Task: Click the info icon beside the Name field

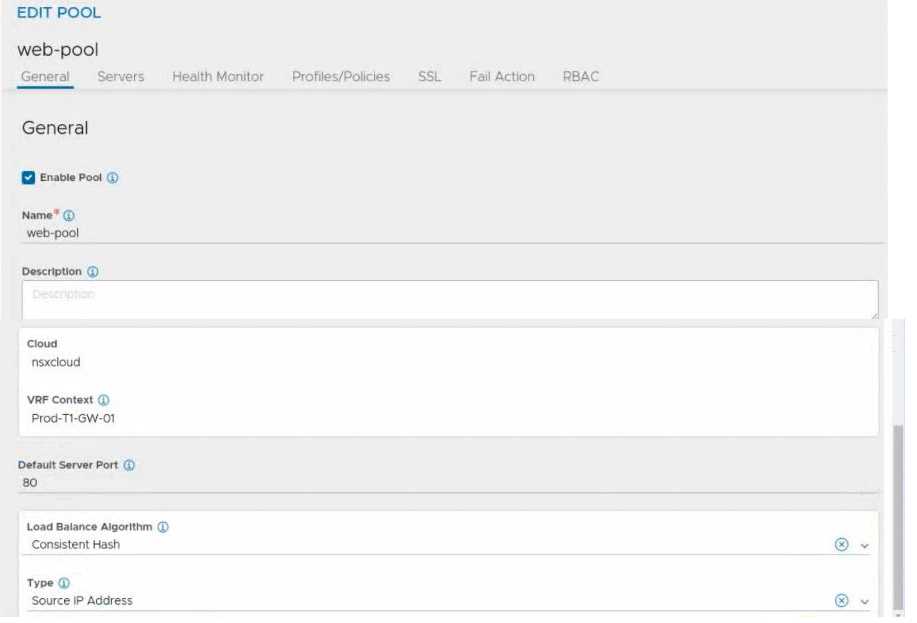Action: click(x=67, y=213)
